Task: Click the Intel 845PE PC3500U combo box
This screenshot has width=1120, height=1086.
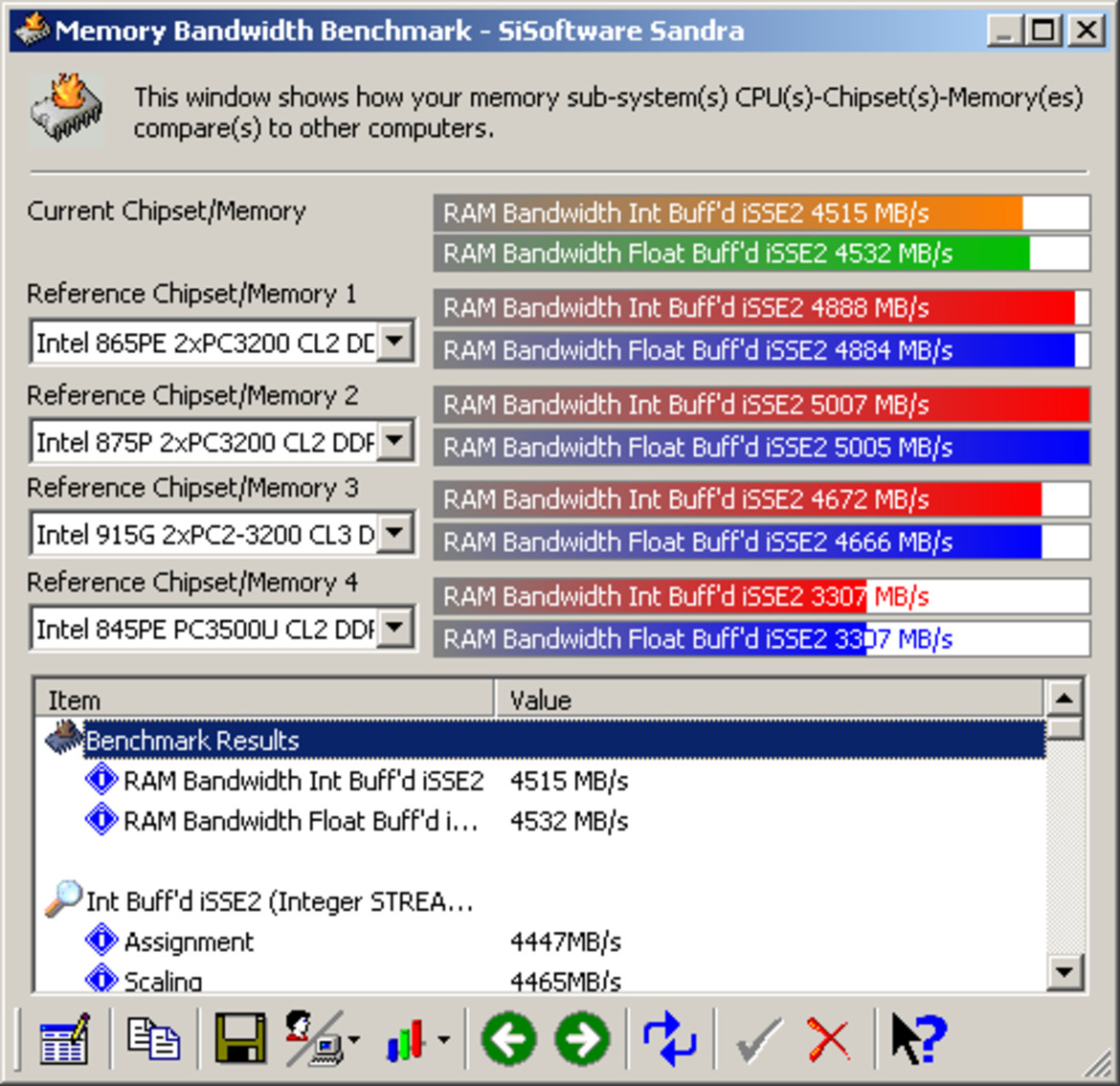Action: 222,629
